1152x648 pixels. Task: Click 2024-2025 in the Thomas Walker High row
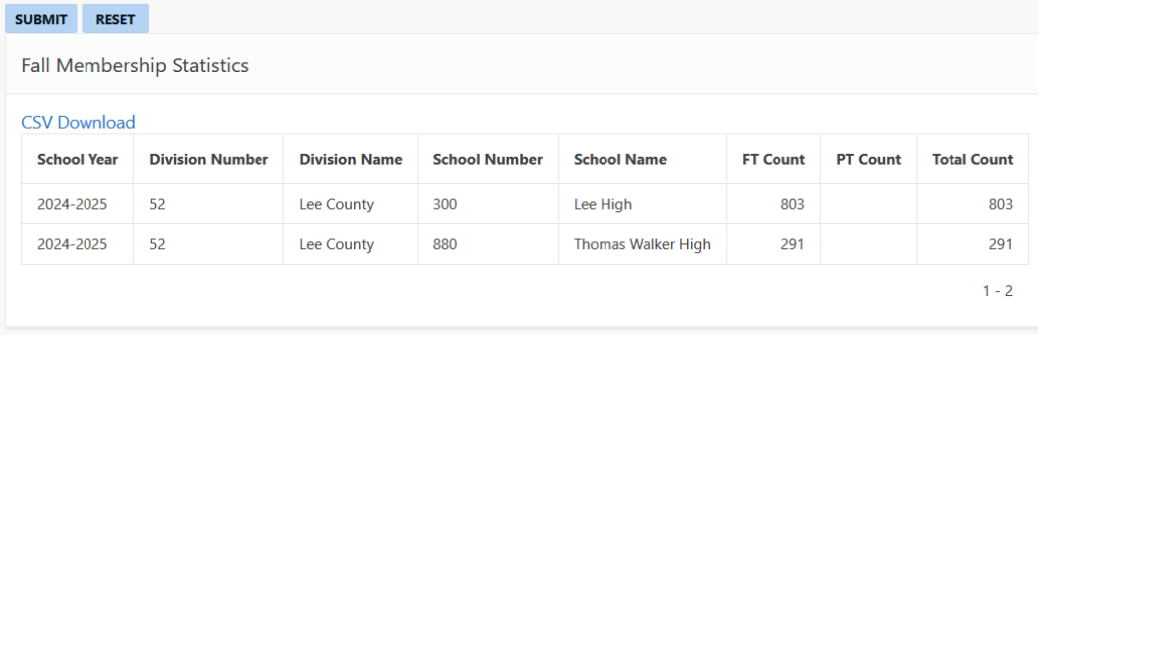click(77, 244)
